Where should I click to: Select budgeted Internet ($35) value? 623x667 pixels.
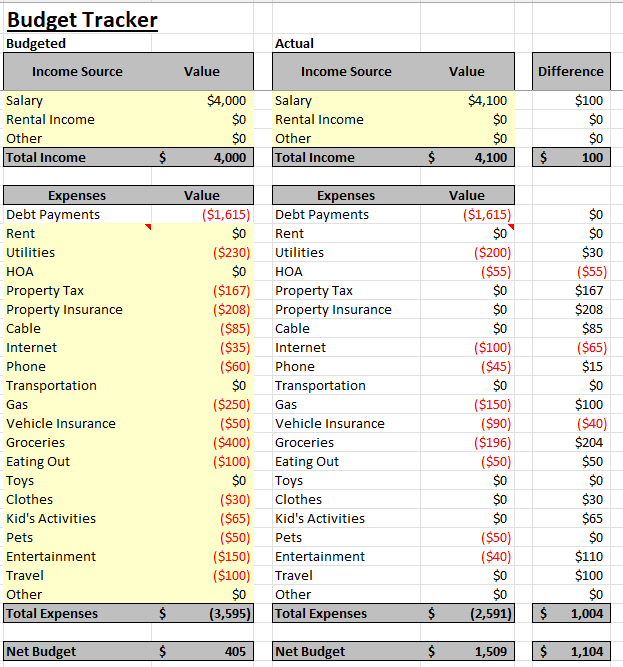click(x=235, y=348)
